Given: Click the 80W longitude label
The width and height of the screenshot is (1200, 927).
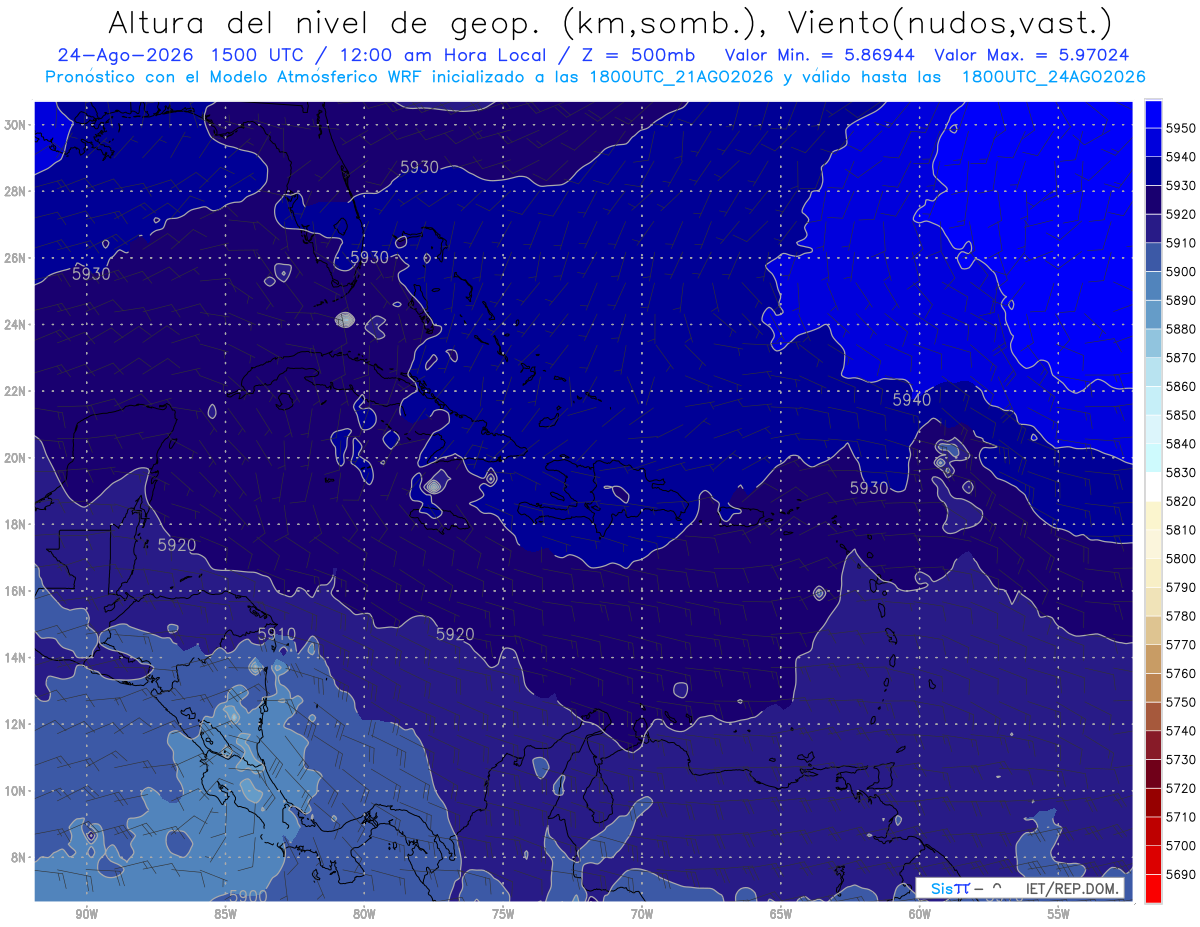Looking at the screenshot, I should [x=364, y=914].
